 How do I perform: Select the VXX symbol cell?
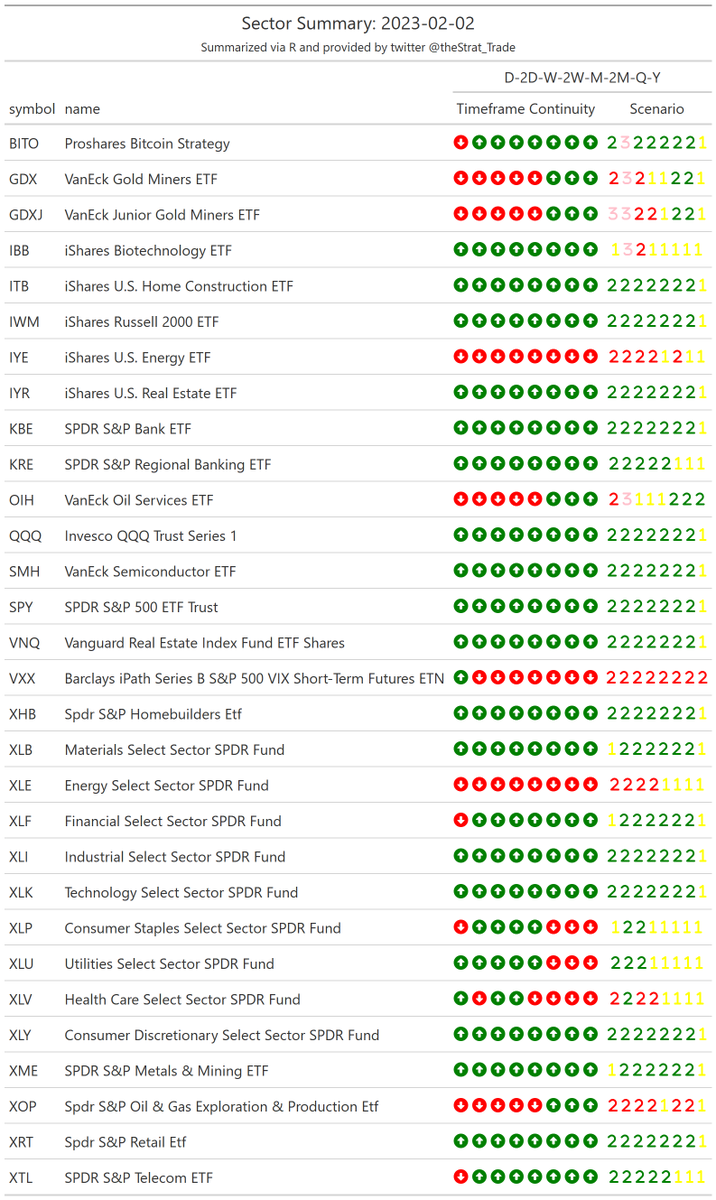pyautogui.click(x=22, y=678)
